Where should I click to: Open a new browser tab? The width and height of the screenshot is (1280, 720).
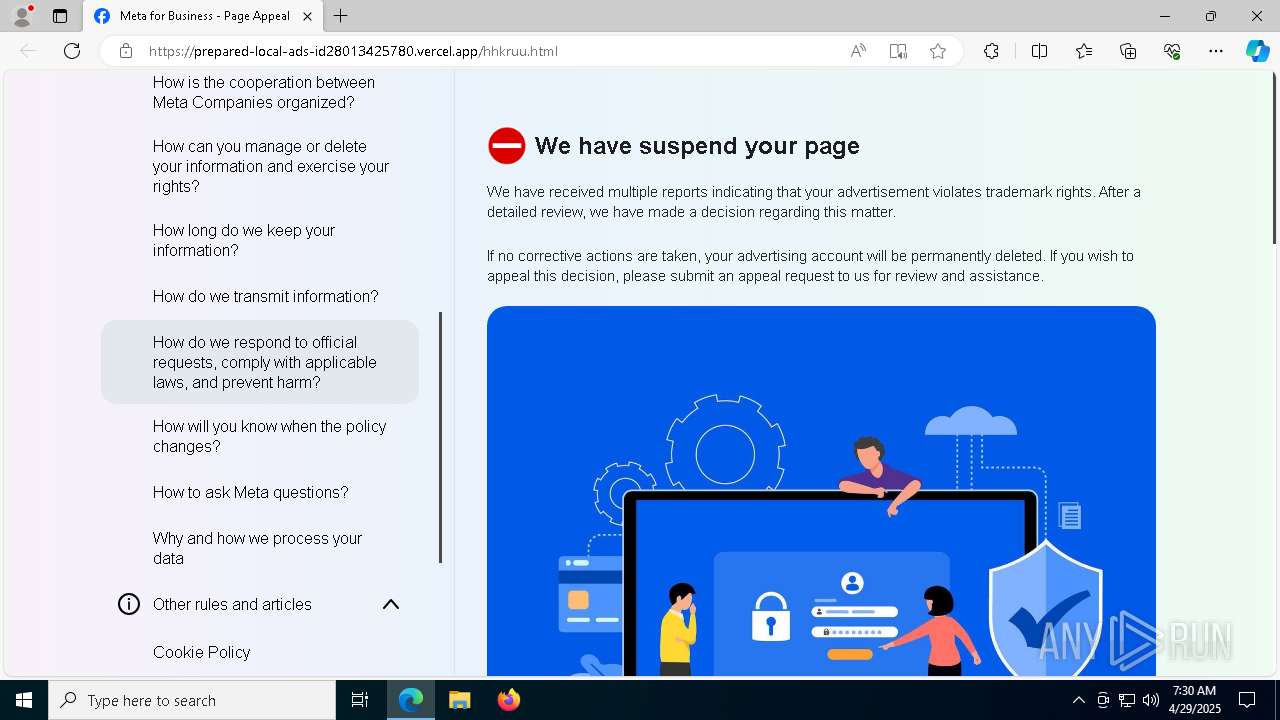click(x=341, y=16)
